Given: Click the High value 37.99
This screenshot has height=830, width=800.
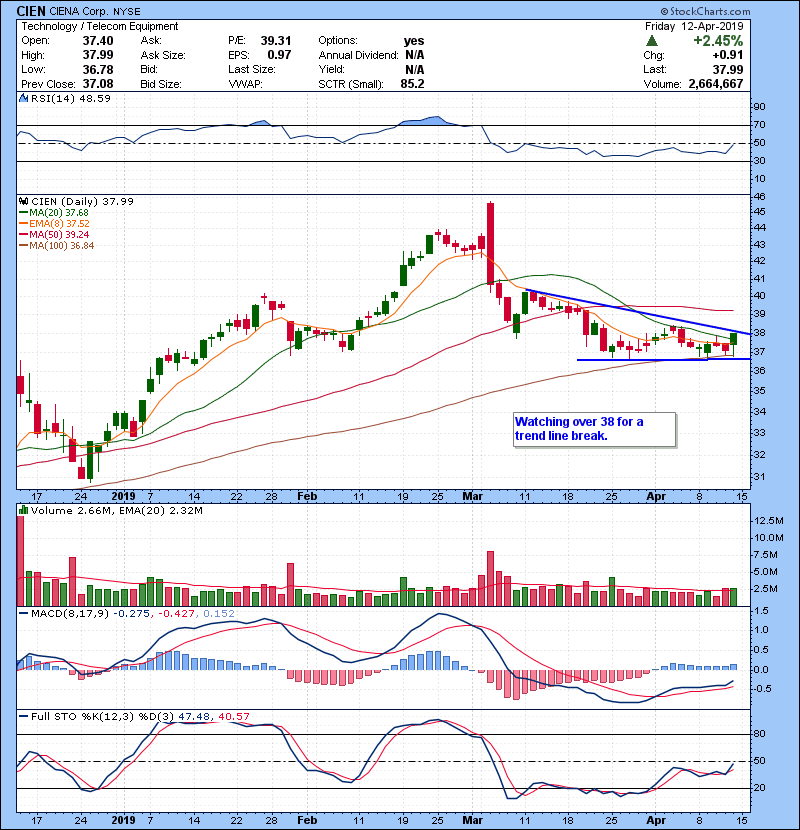Looking at the screenshot, I should pos(98,55).
